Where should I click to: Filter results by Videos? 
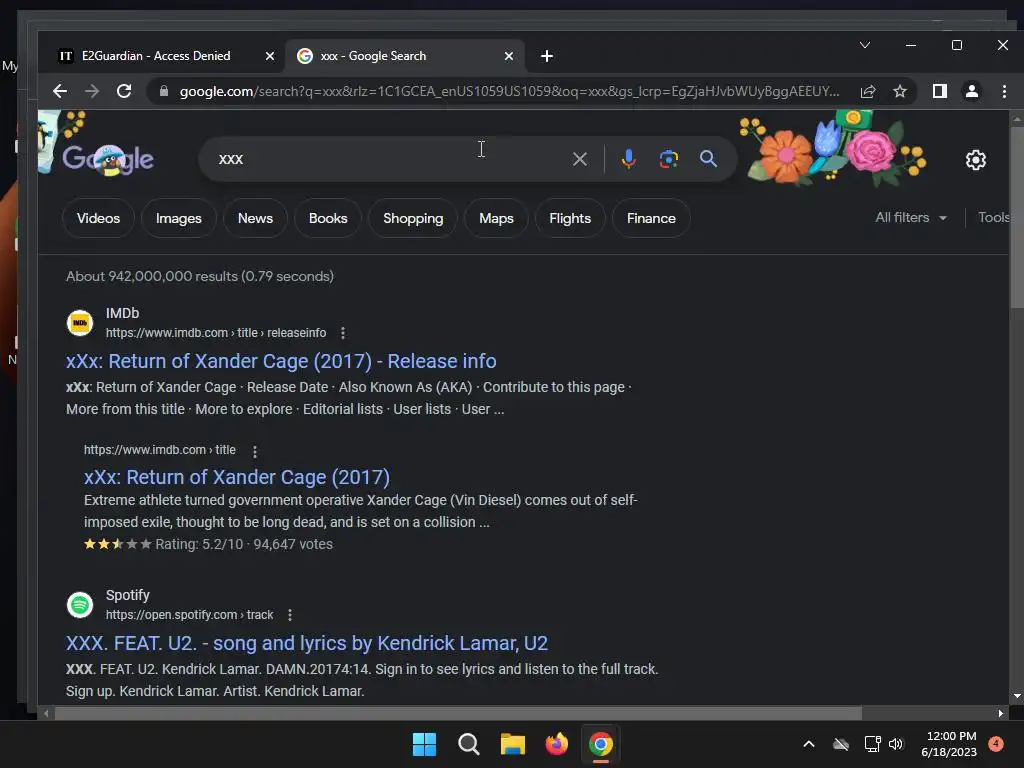click(99, 218)
